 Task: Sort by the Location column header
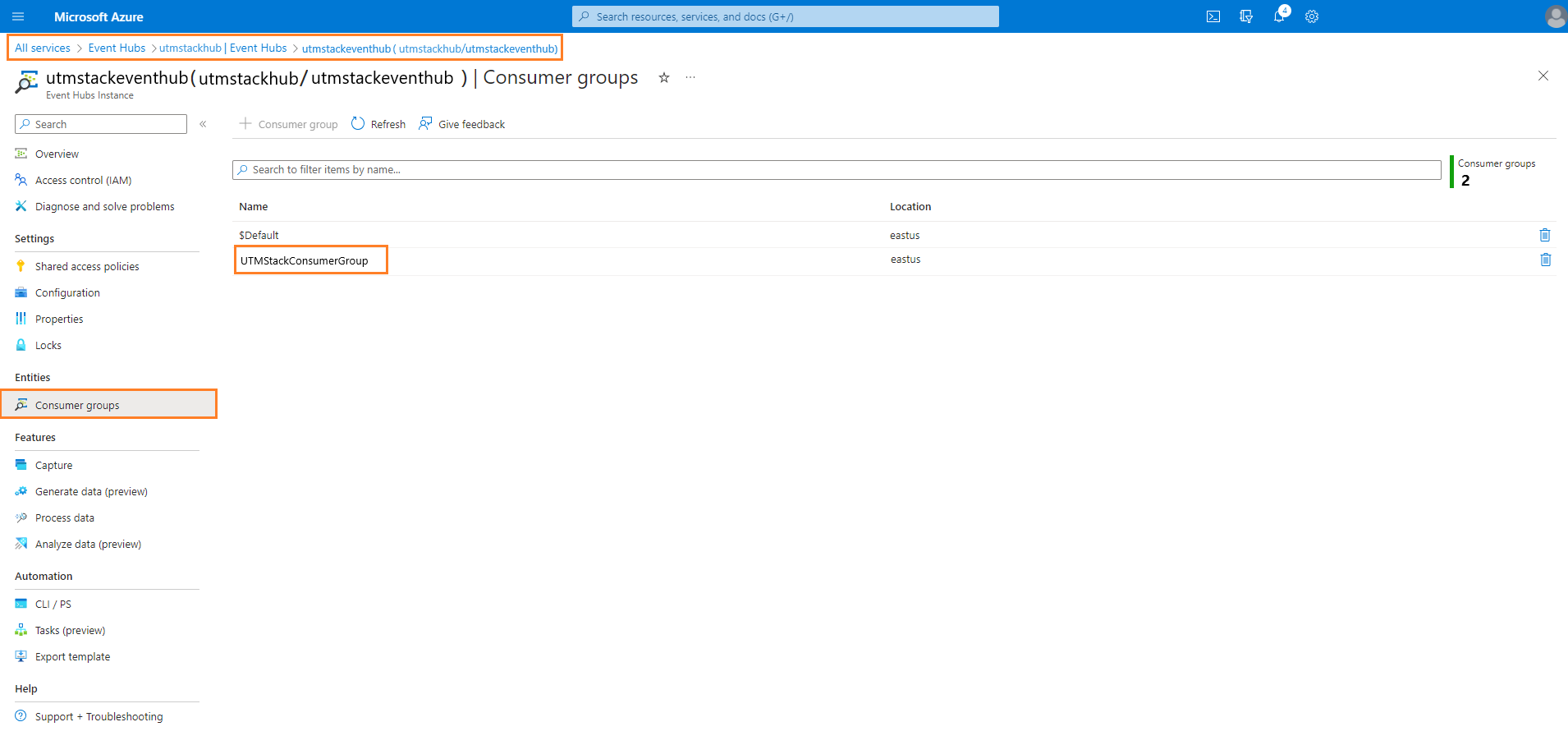(x=910, y=206)
